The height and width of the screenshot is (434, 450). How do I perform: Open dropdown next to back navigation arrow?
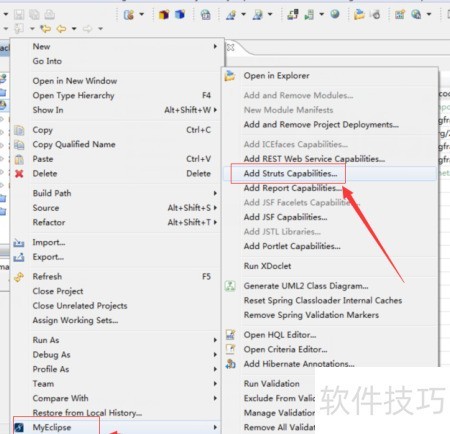74,29
